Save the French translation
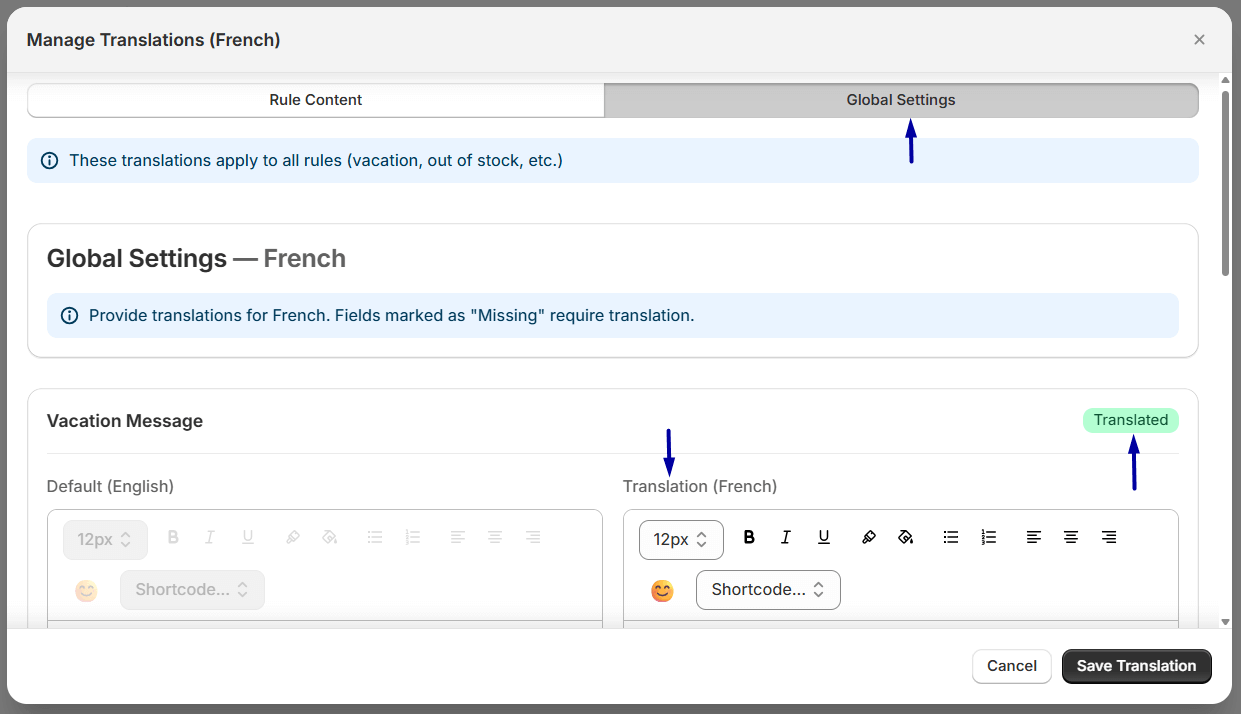 click(x=1136, y=666)
